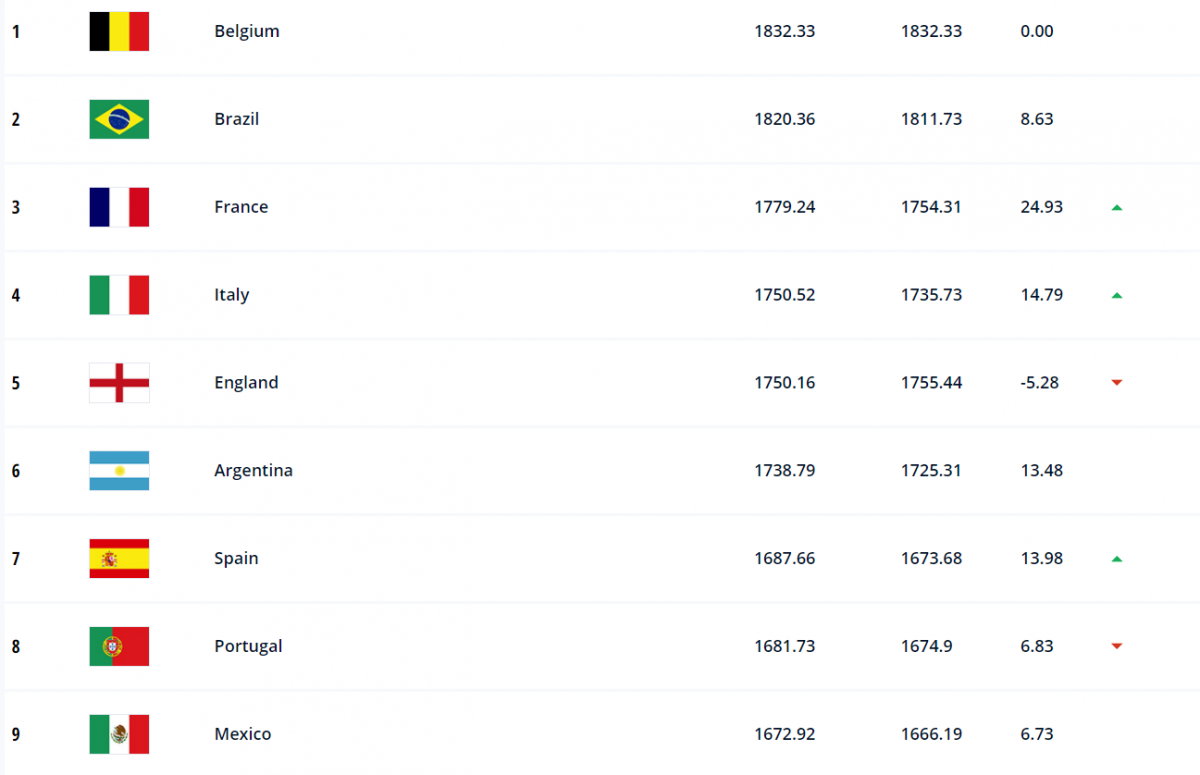Select the Mexico team name

pos(242,734)
